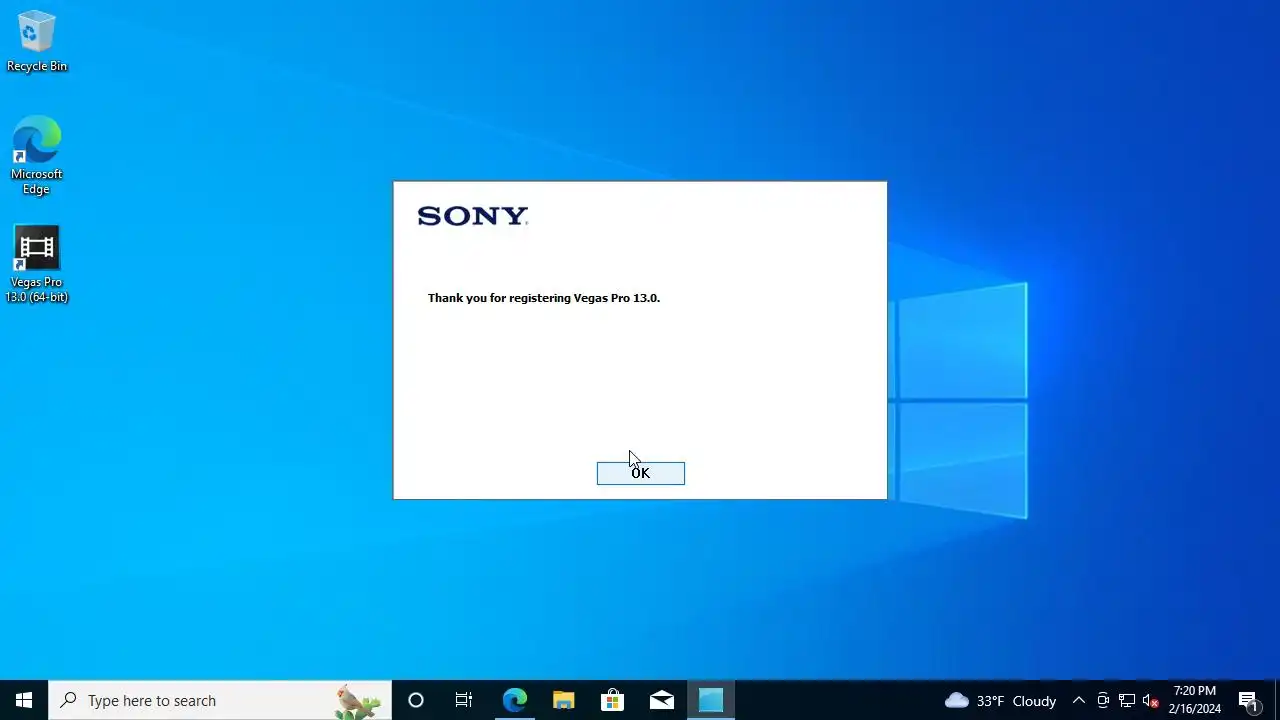Click the muted volume tray icon
The width and height of the screenshot is (1280, 720).
click(1150, 700)
